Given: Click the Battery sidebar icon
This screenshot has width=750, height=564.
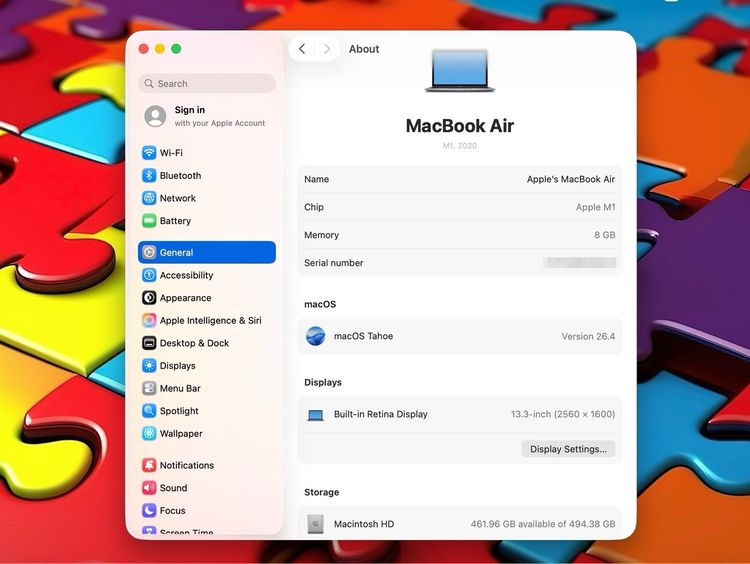Looking at the screenshot, I should tap(149, 221).
